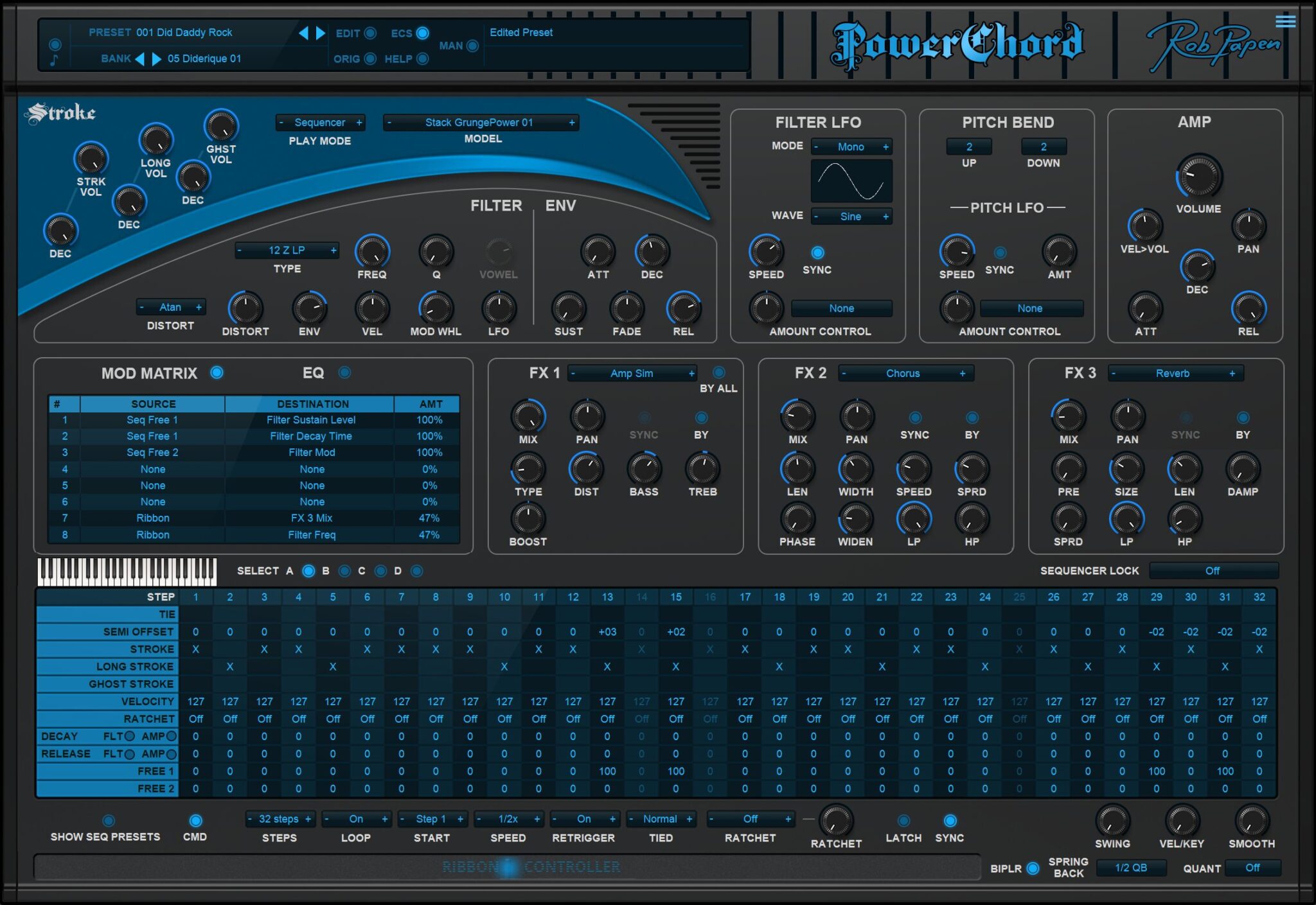
Task: Go to the next preset with the right arrow
Action: click(321, 33)
